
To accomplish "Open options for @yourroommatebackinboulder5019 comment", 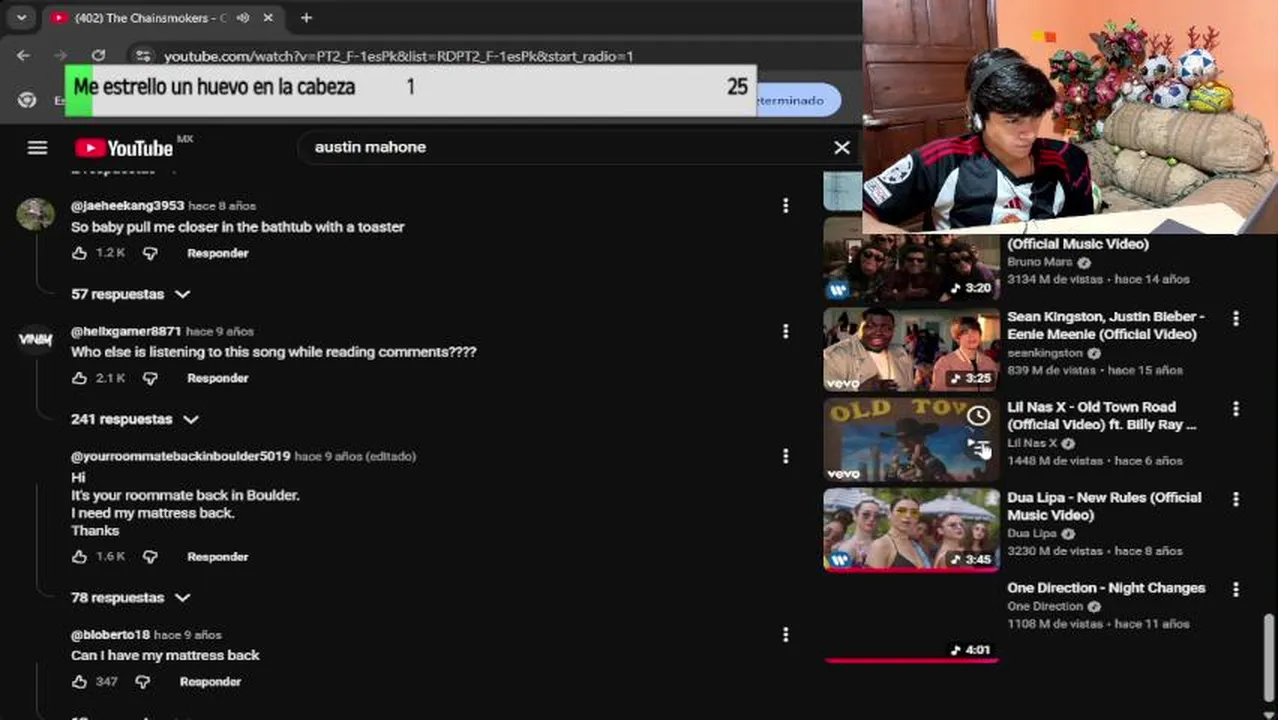I will pos(785,456).
